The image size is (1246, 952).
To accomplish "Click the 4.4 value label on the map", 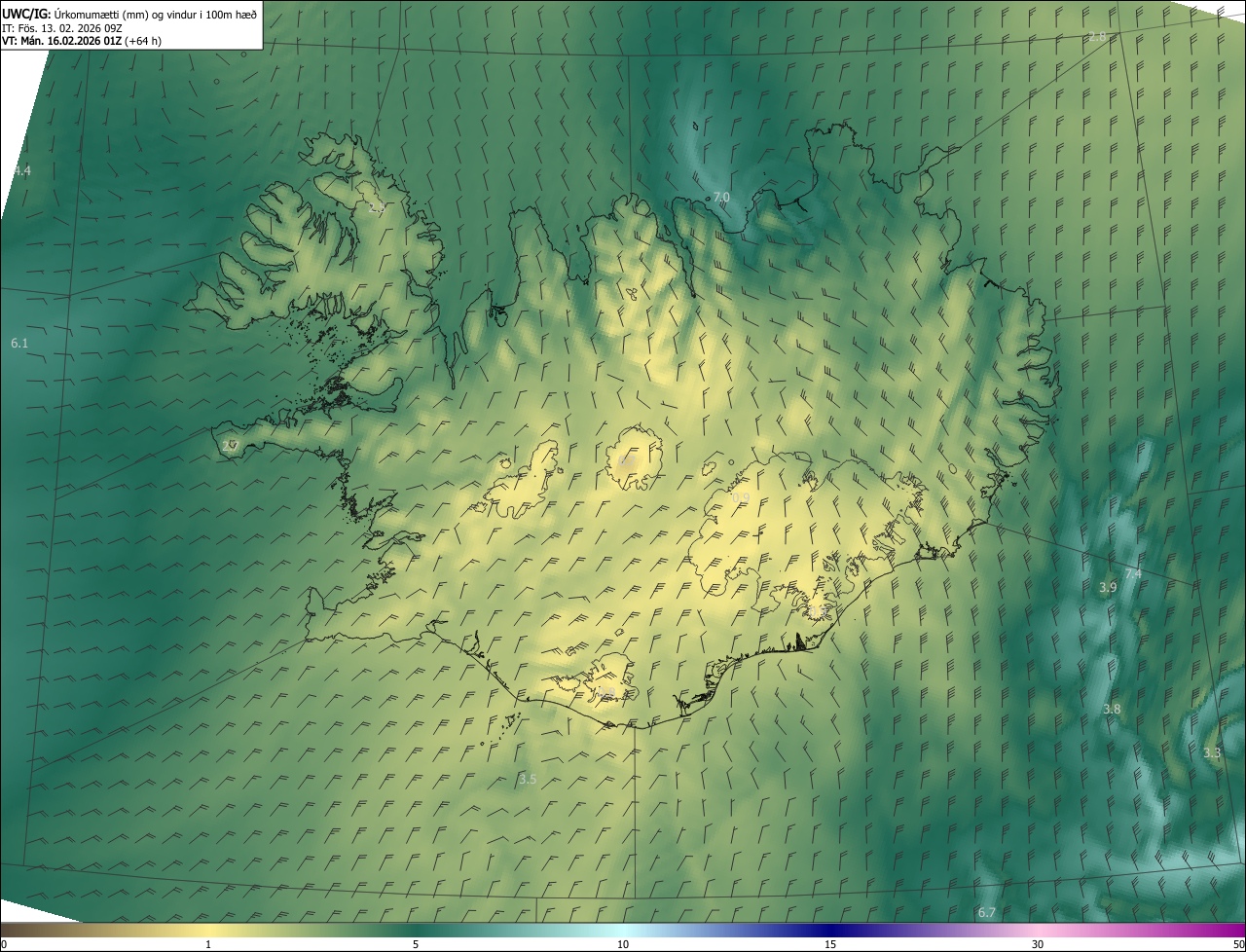I will pyautogui.click(x=21, y=171).
